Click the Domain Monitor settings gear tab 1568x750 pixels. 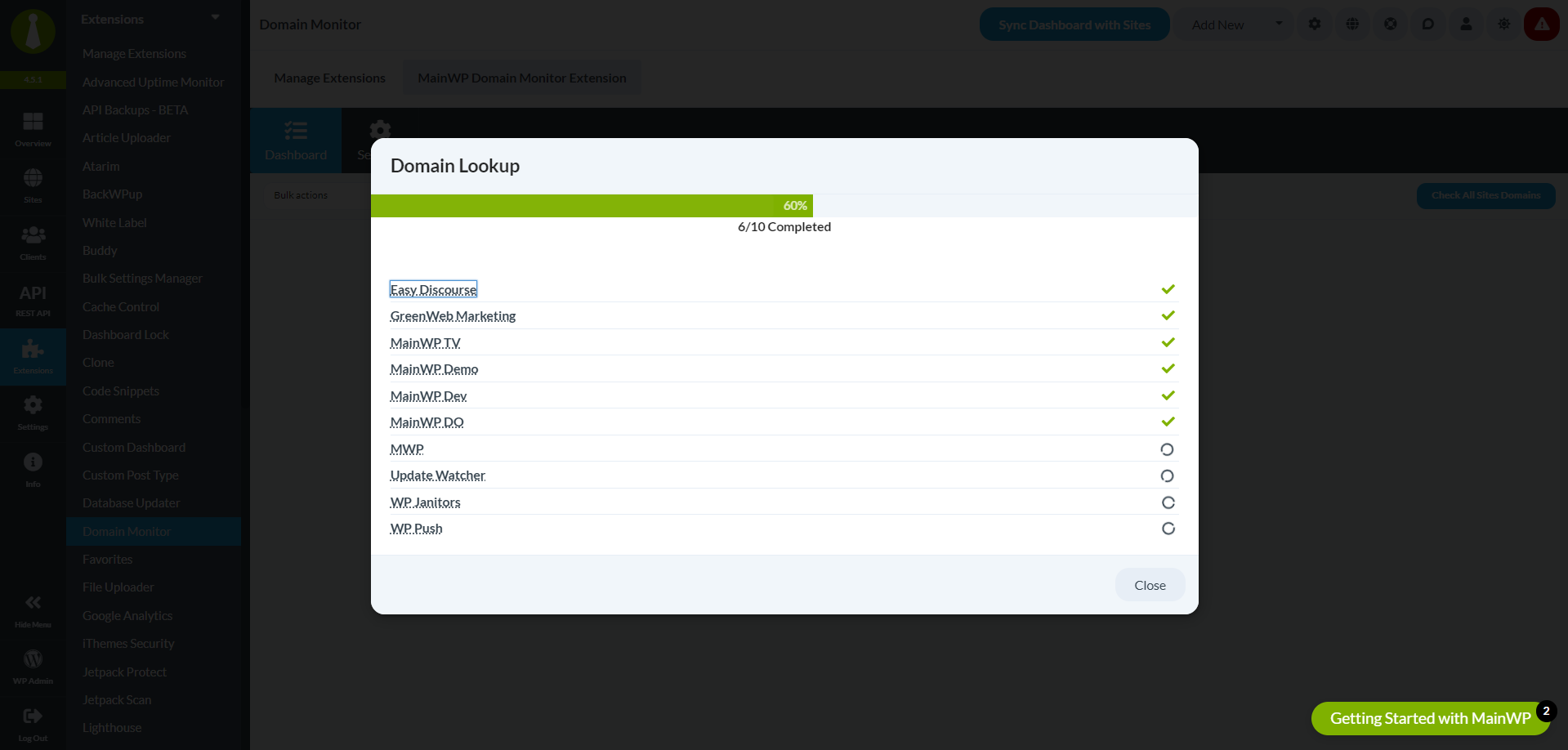(x=380, y=130)
